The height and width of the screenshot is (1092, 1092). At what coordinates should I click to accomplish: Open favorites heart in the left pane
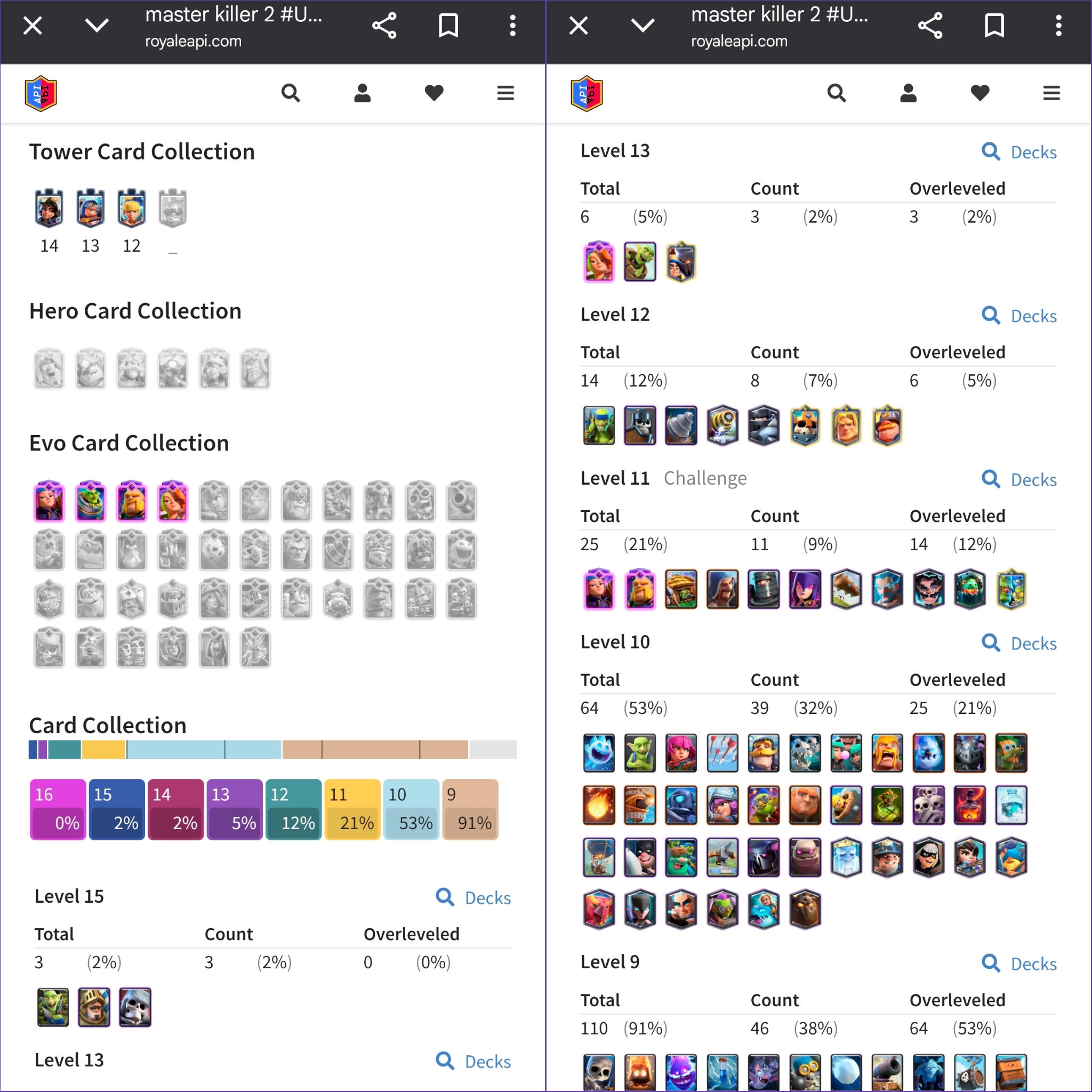tap(434, 93)
